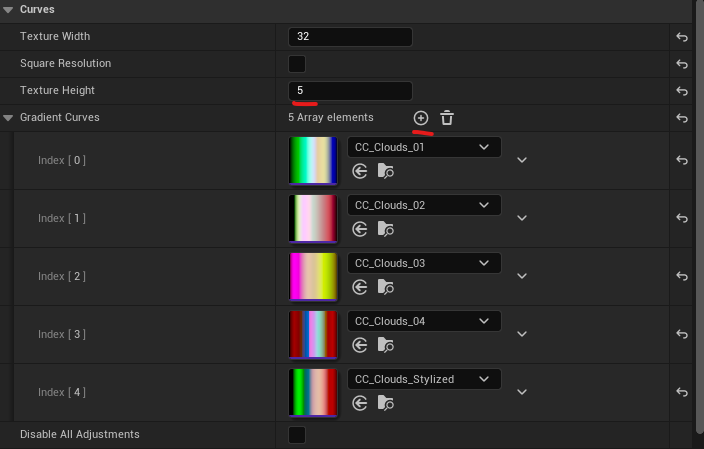This screenshot has width=704, height=449.
Task: Open the CC_Clouds_01 asset dropdown
Action: point(424,147)
